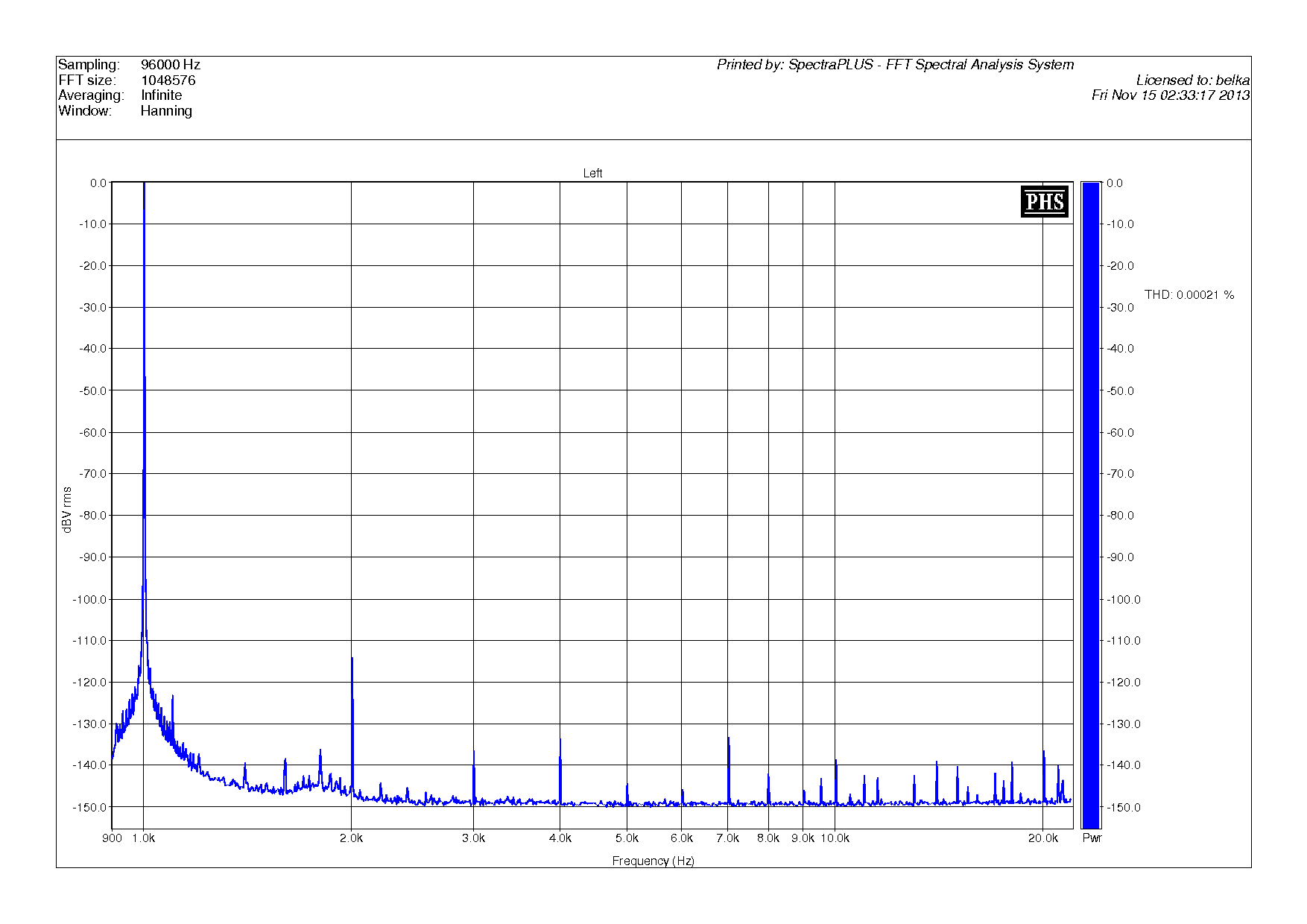Click the right axis '-30.0' label
This screenshot has width=1307, height=924.
[x=1121, y=308]
